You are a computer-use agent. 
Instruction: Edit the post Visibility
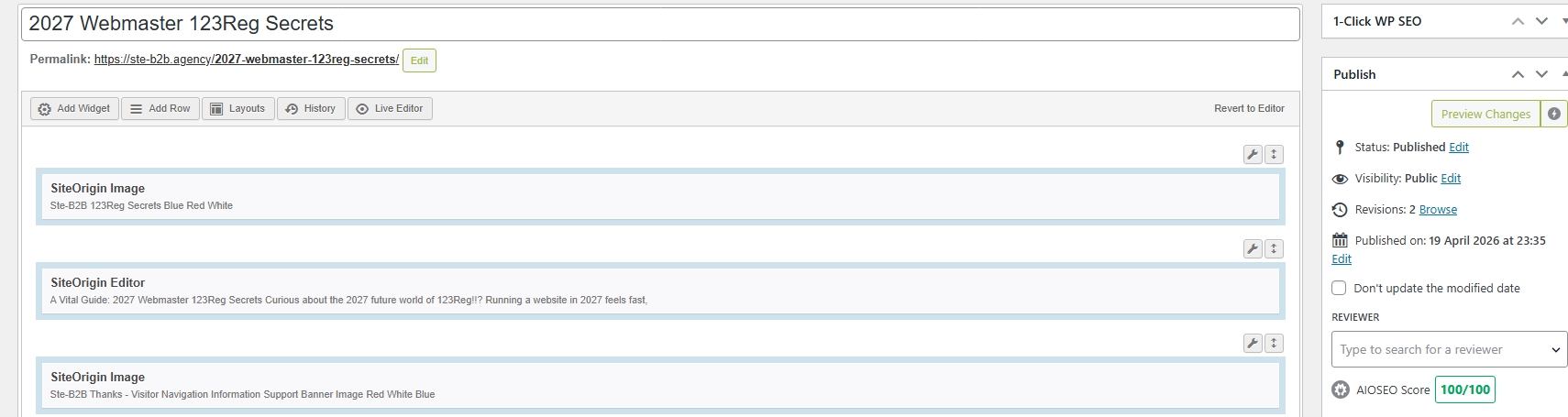pos(1451,178)
